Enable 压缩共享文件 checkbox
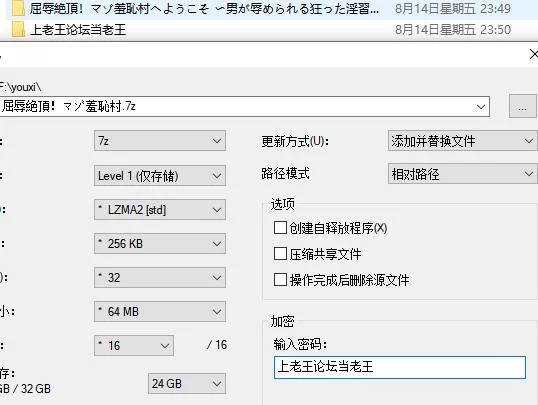This screenshot has height=405, width=538. [x=280, y=254]
